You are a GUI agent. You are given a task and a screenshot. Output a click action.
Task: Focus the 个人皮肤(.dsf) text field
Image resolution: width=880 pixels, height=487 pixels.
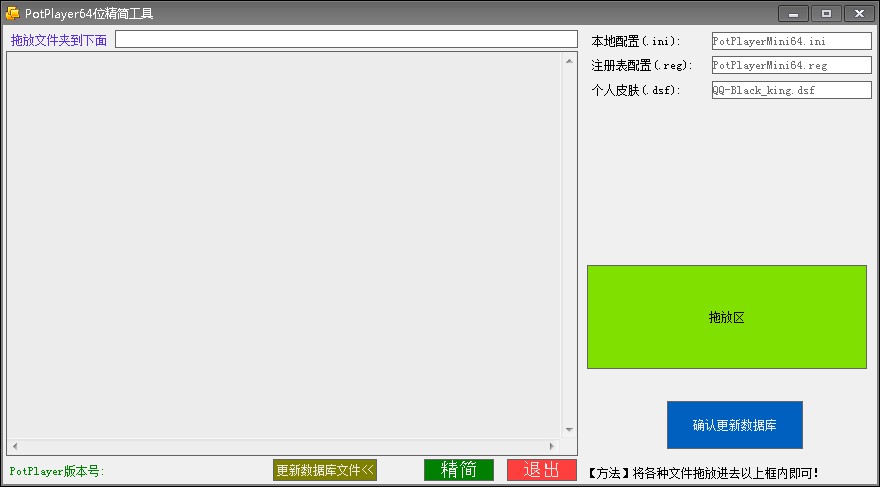pyautogui.click(x=791, y=90)
